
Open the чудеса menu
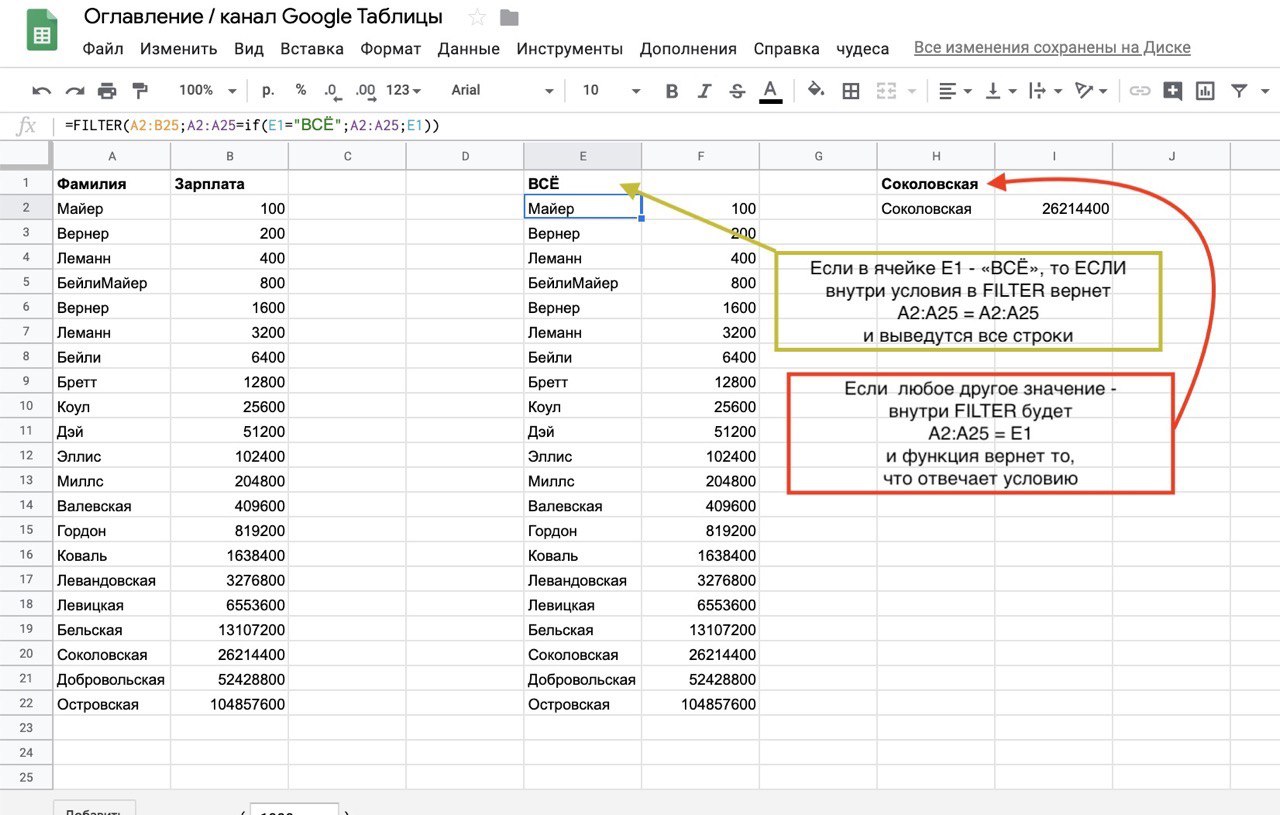pyautogui.click(x=863, y=48)
